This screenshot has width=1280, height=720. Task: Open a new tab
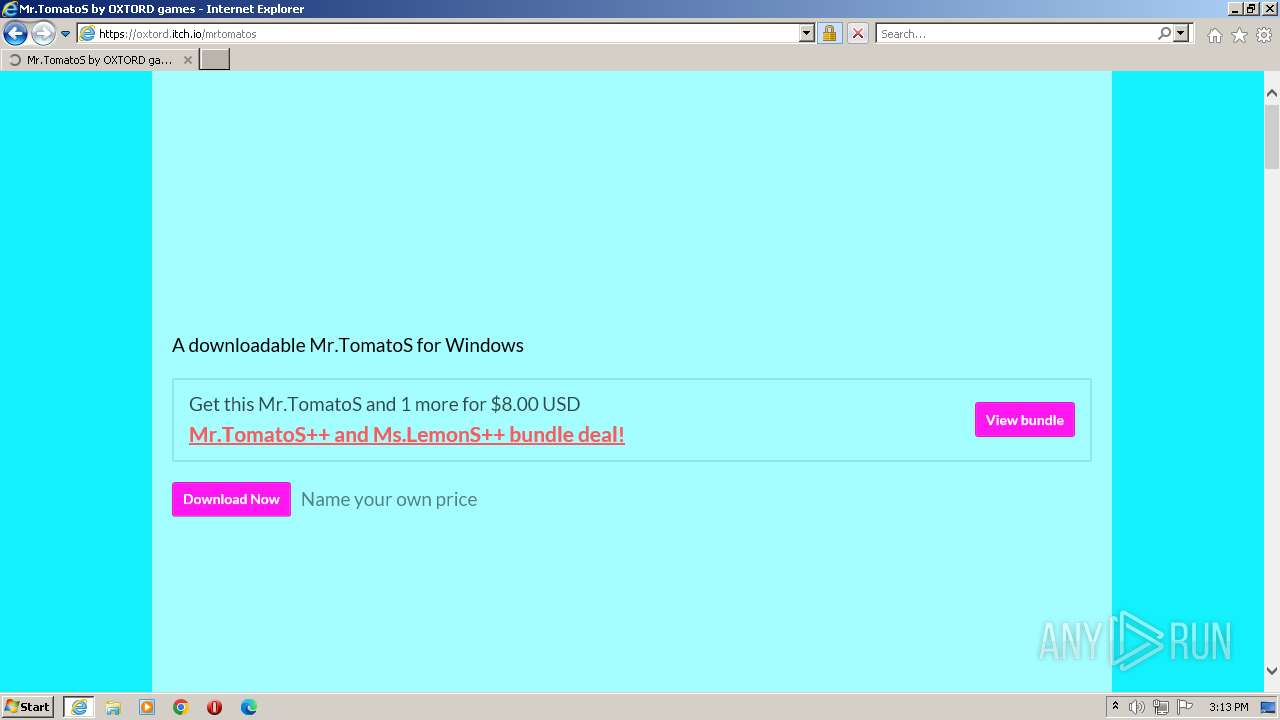click(x=215, y=60)
